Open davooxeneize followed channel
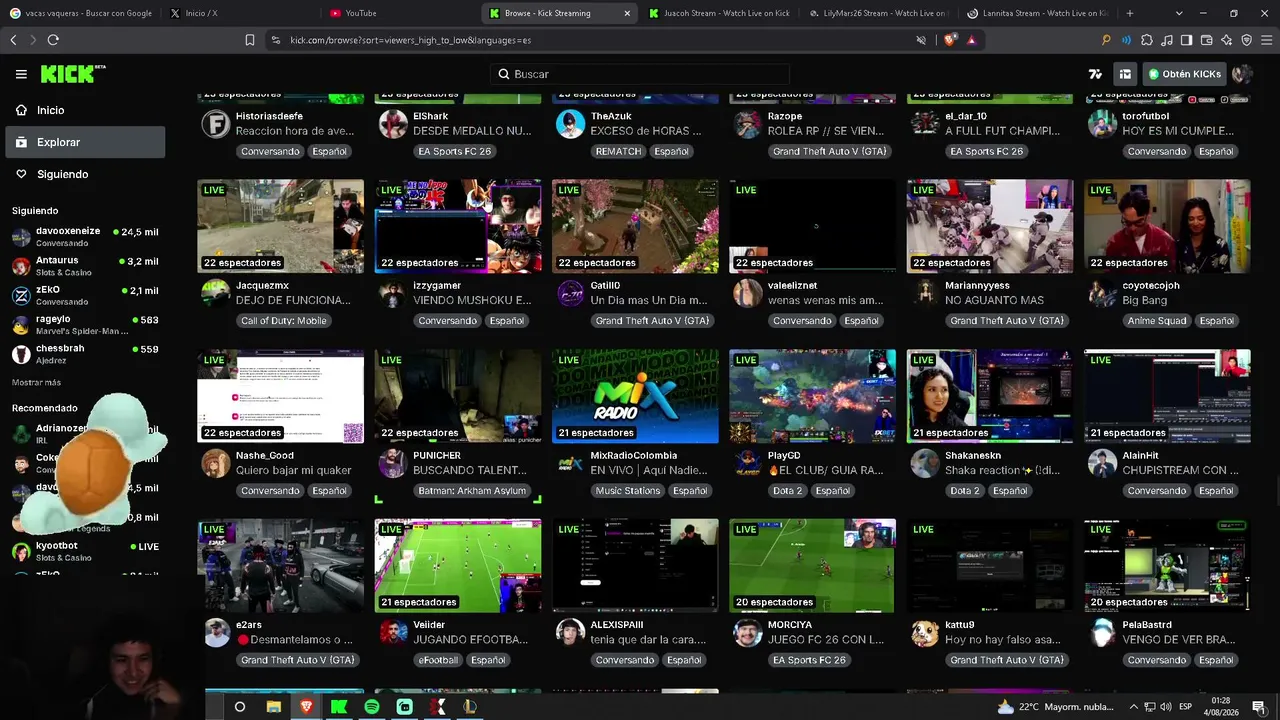Viewport: 1280px width, 720px height. [84, 236]
